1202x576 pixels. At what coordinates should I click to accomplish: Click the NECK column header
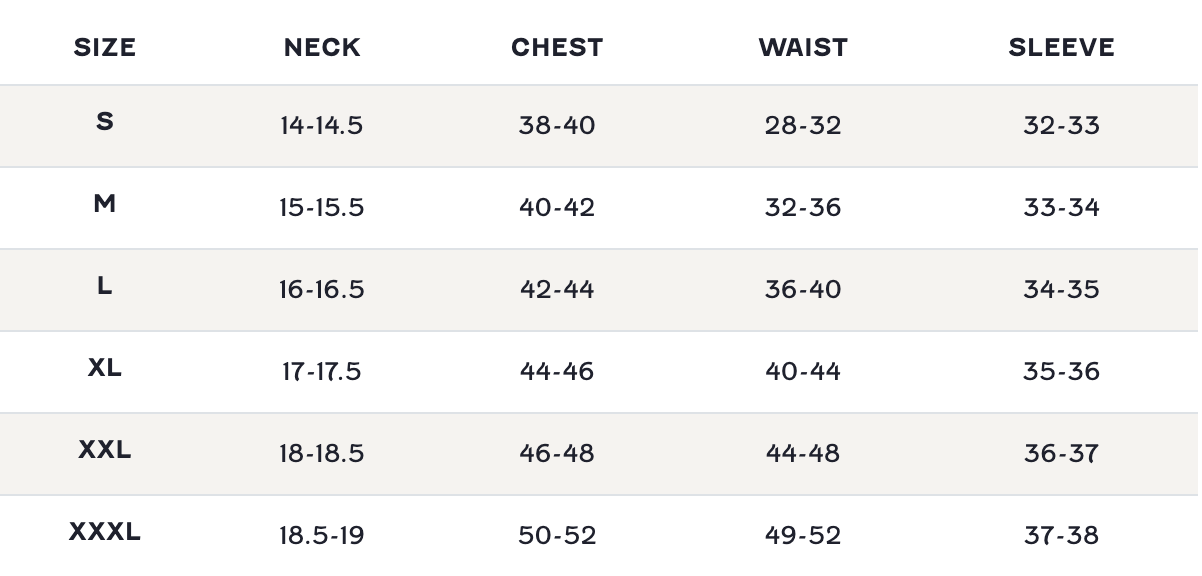322,48
